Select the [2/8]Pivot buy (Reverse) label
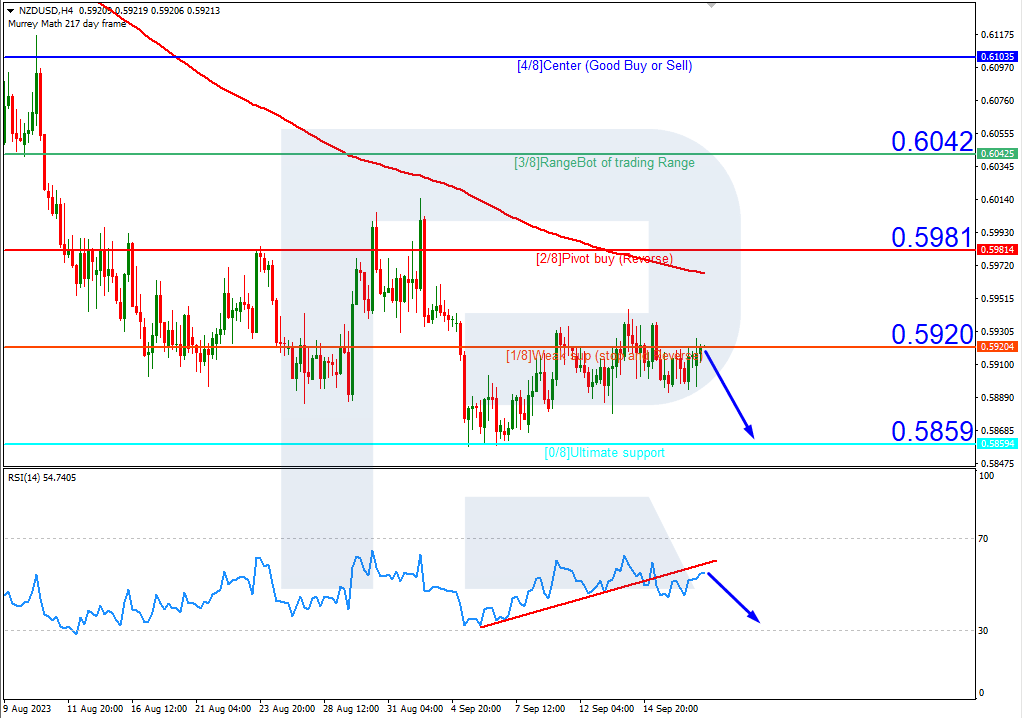Viewport: 1022px width, 718px height. point(604,258)
